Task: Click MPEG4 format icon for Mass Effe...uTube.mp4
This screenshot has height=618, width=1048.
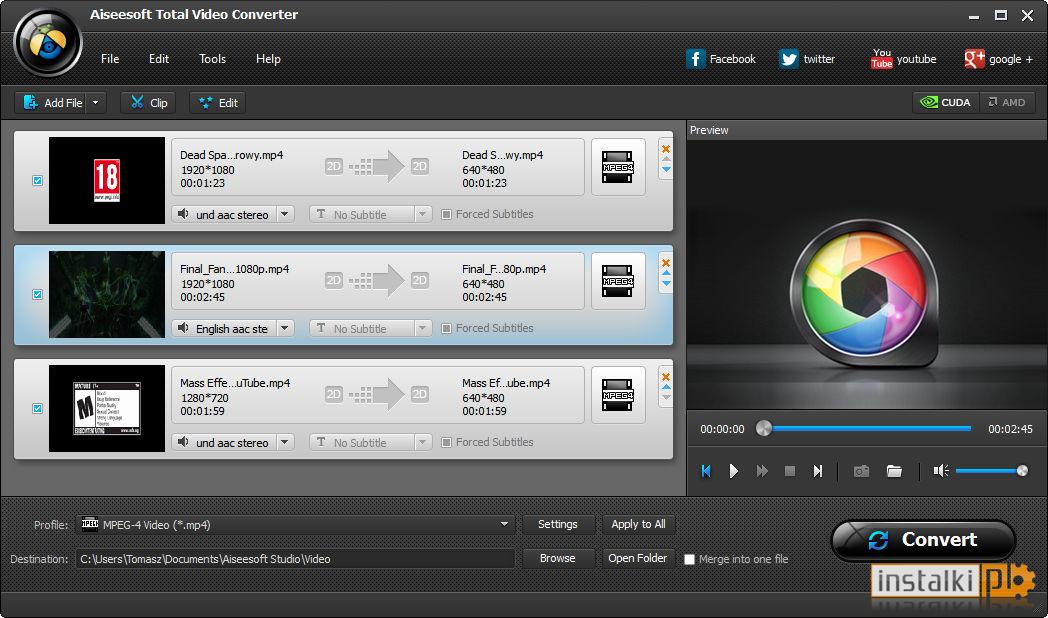Action: pos(618,395)
